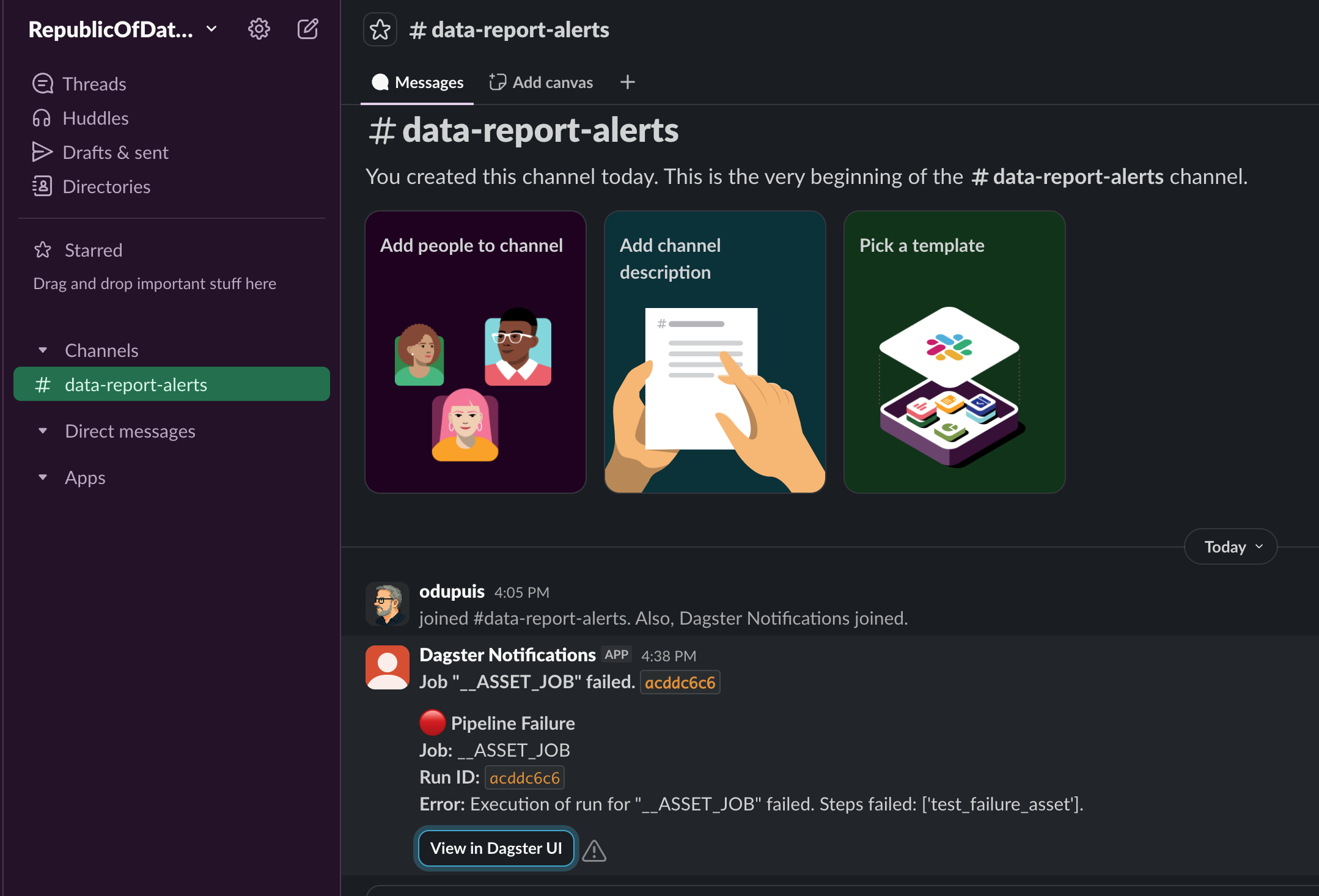Open Drafts & sent
The width and height of the screenshot is (1319, 896).
click(x=115, y=152)
